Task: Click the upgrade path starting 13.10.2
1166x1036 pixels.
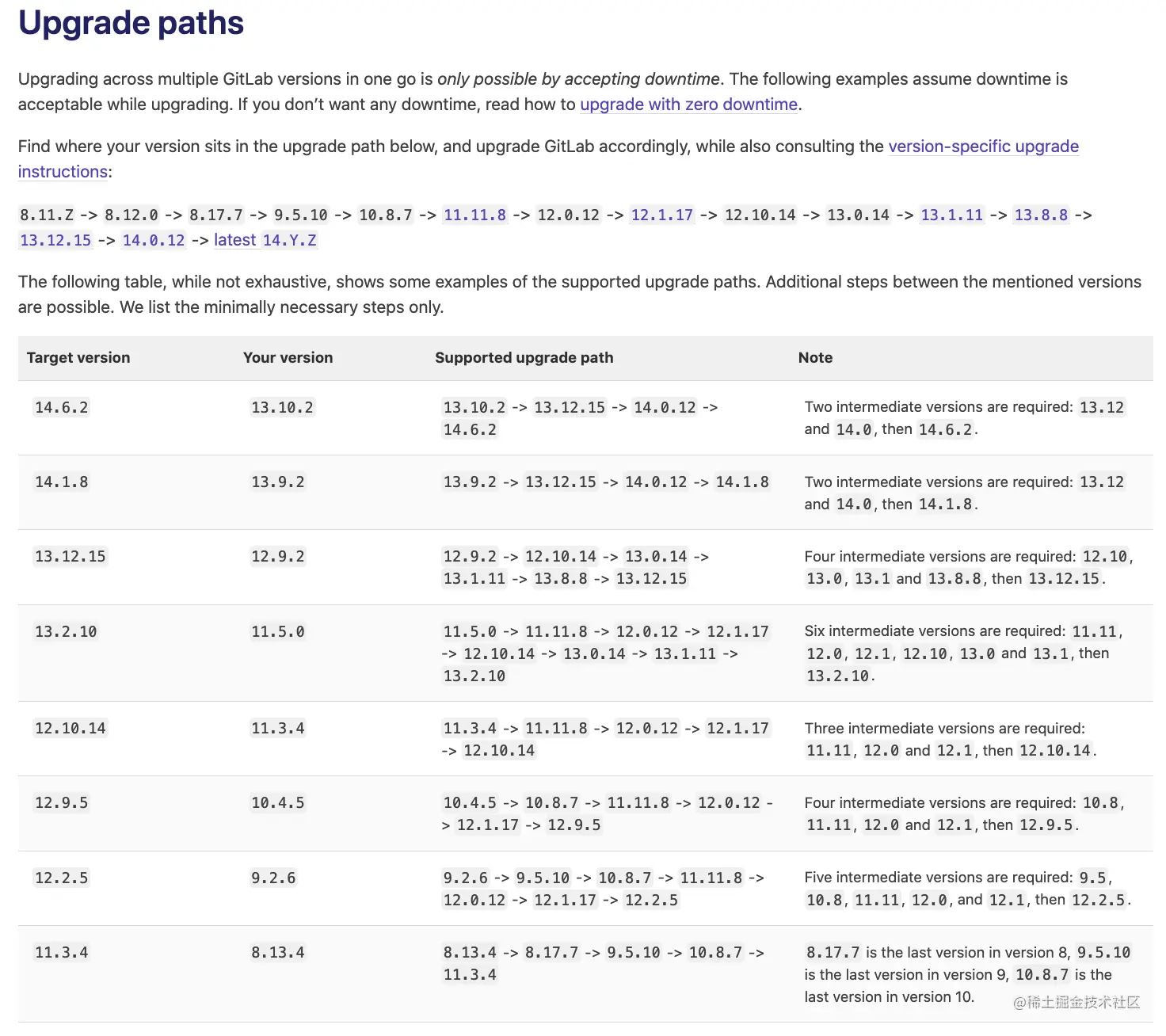Action: click(x=580, y=418)
